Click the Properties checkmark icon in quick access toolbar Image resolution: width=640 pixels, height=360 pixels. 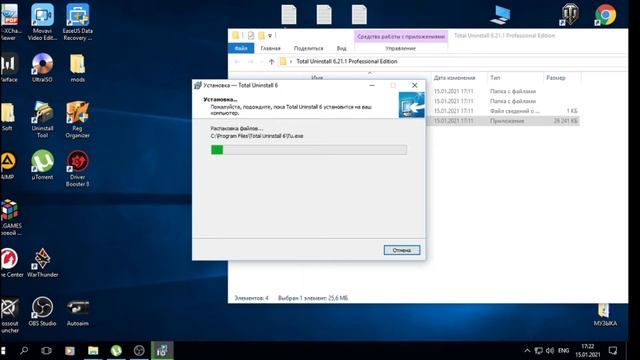tap(251, 36)
